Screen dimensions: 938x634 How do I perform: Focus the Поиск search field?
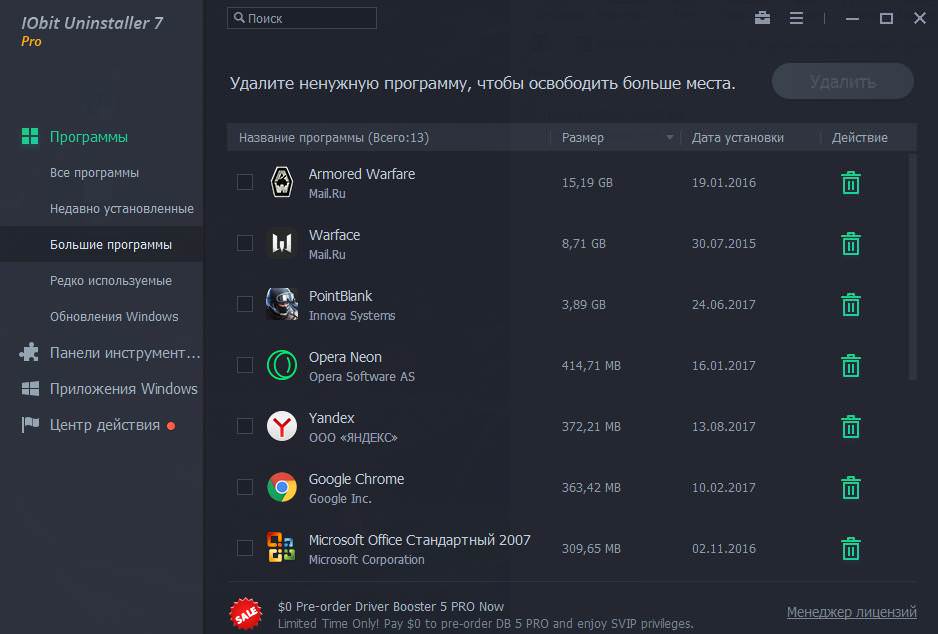point(302,18)
